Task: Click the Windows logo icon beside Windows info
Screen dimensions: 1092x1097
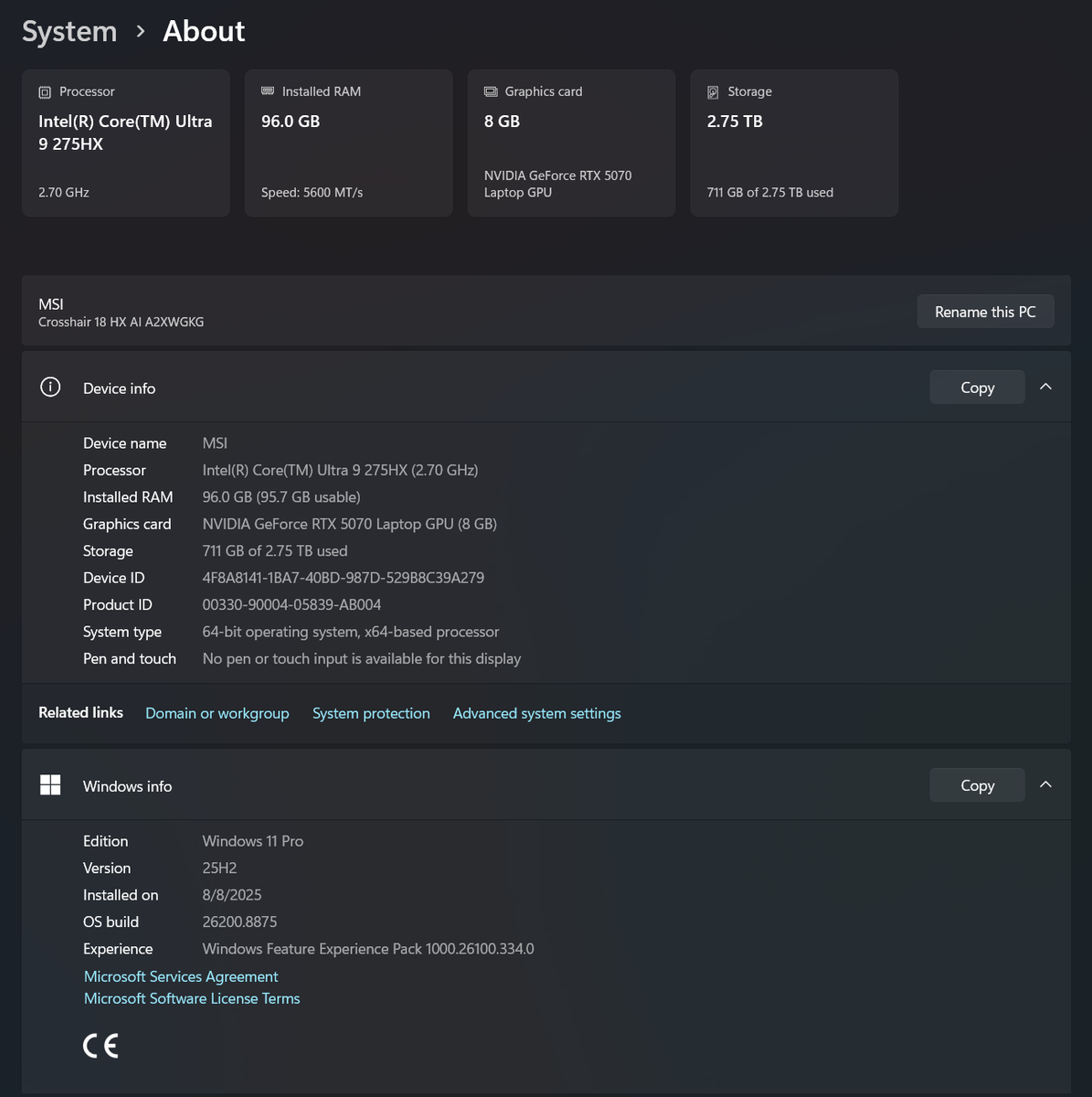Action: [x=50, y=785]
